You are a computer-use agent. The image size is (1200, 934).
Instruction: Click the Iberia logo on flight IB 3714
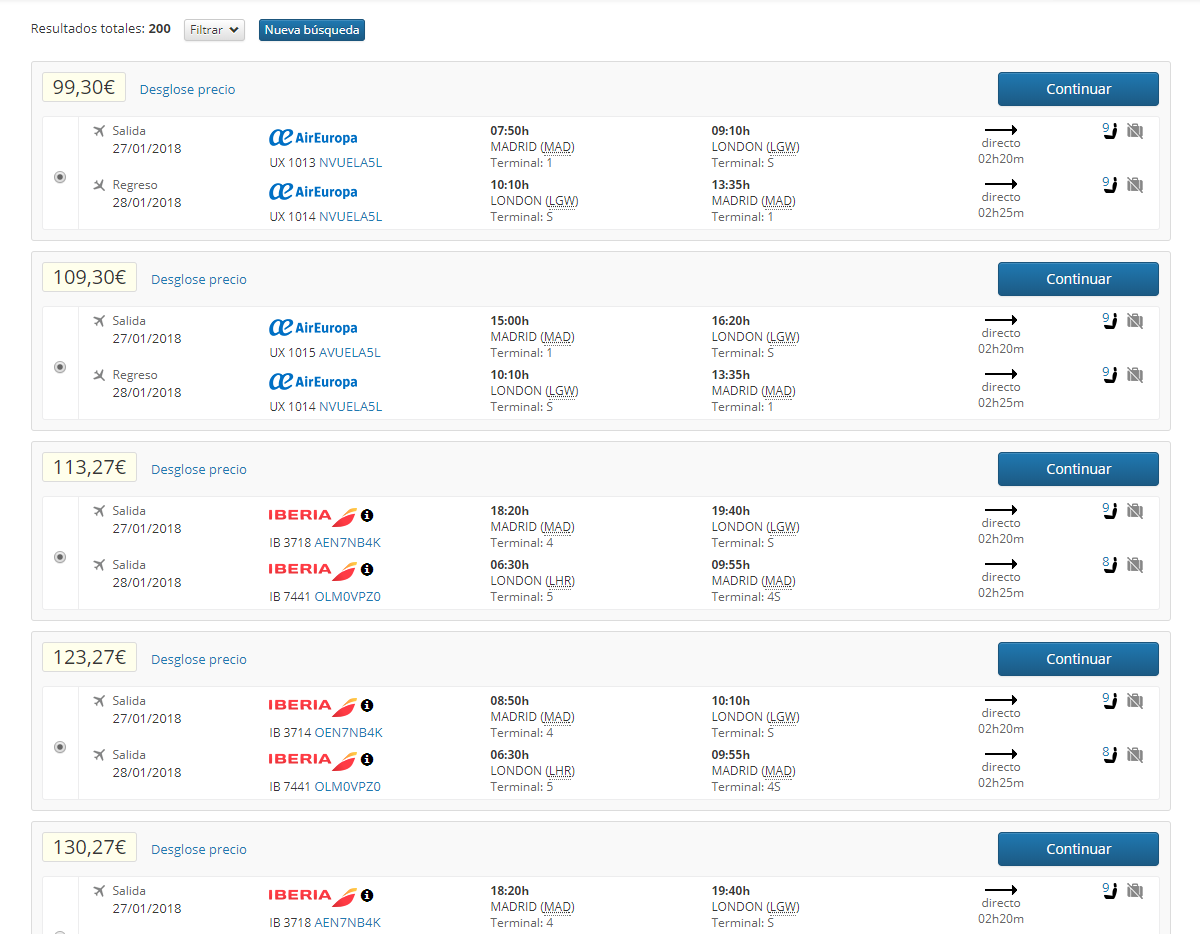pos(313,705)
